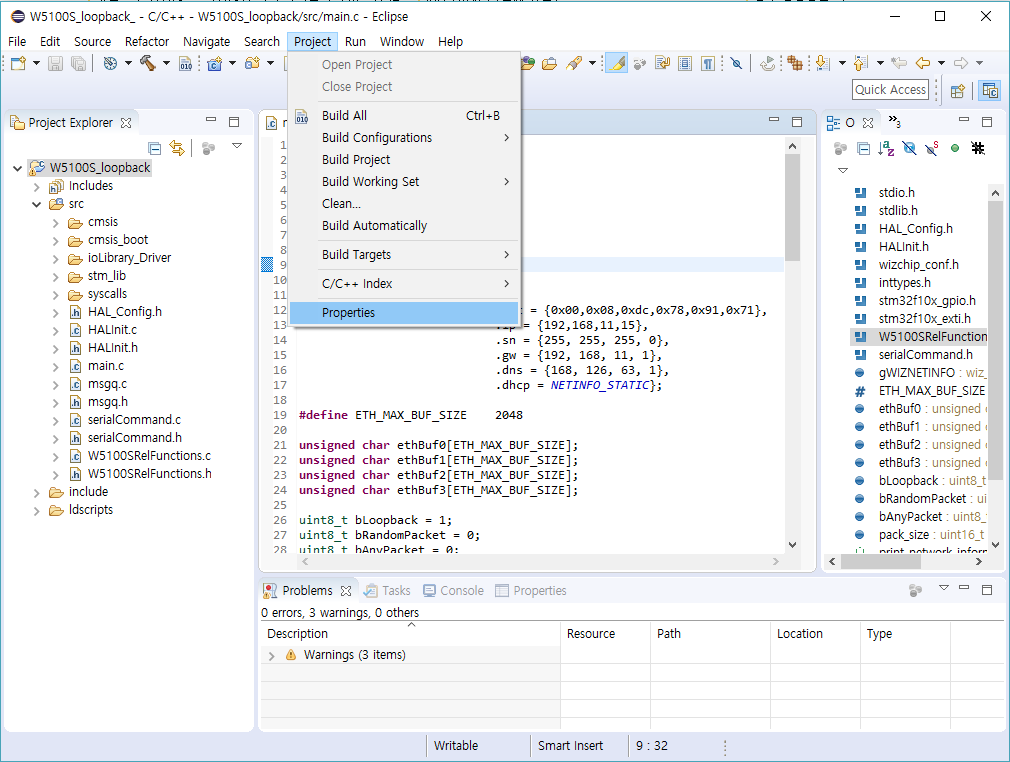Select W5100SRelFunctions.c in Project Explorer
This screenshot has height=762, width=1010.
coord(149,456)
